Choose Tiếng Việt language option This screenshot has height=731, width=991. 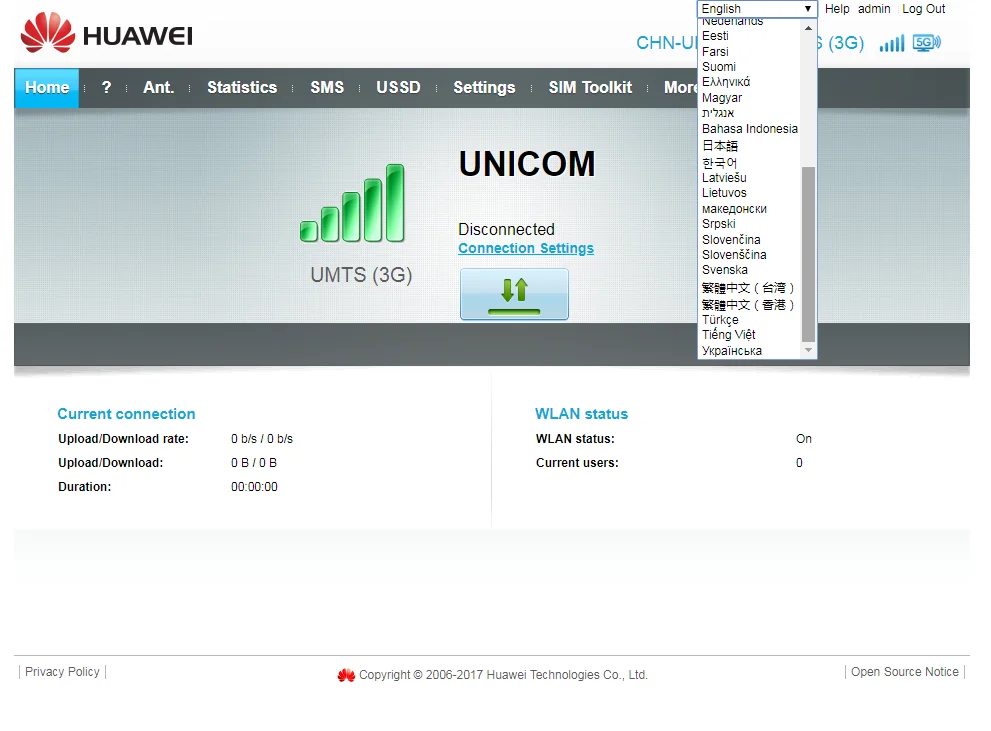749,335
